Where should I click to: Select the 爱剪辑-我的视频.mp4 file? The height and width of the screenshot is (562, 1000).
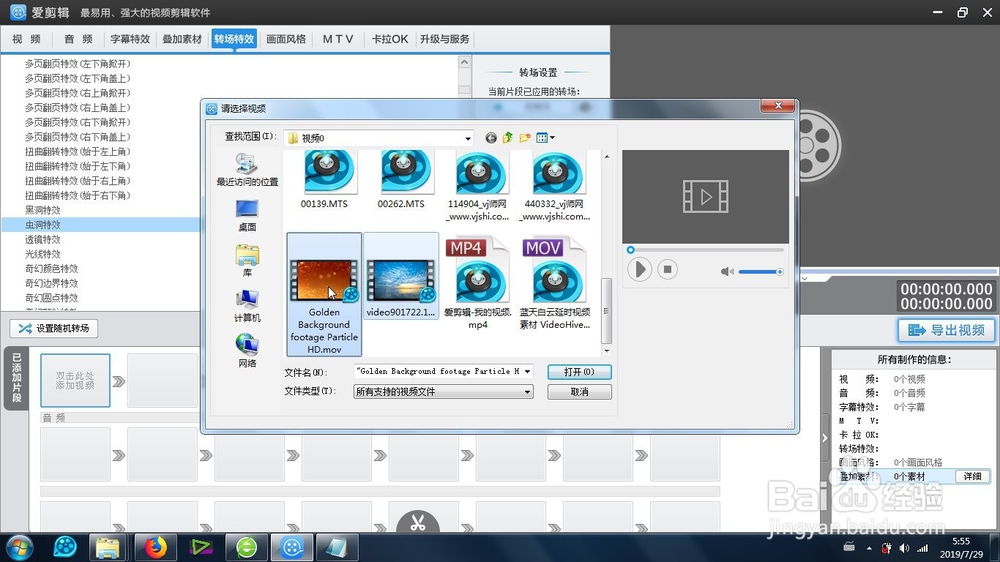pyautogui.click(x=478, y=283)
